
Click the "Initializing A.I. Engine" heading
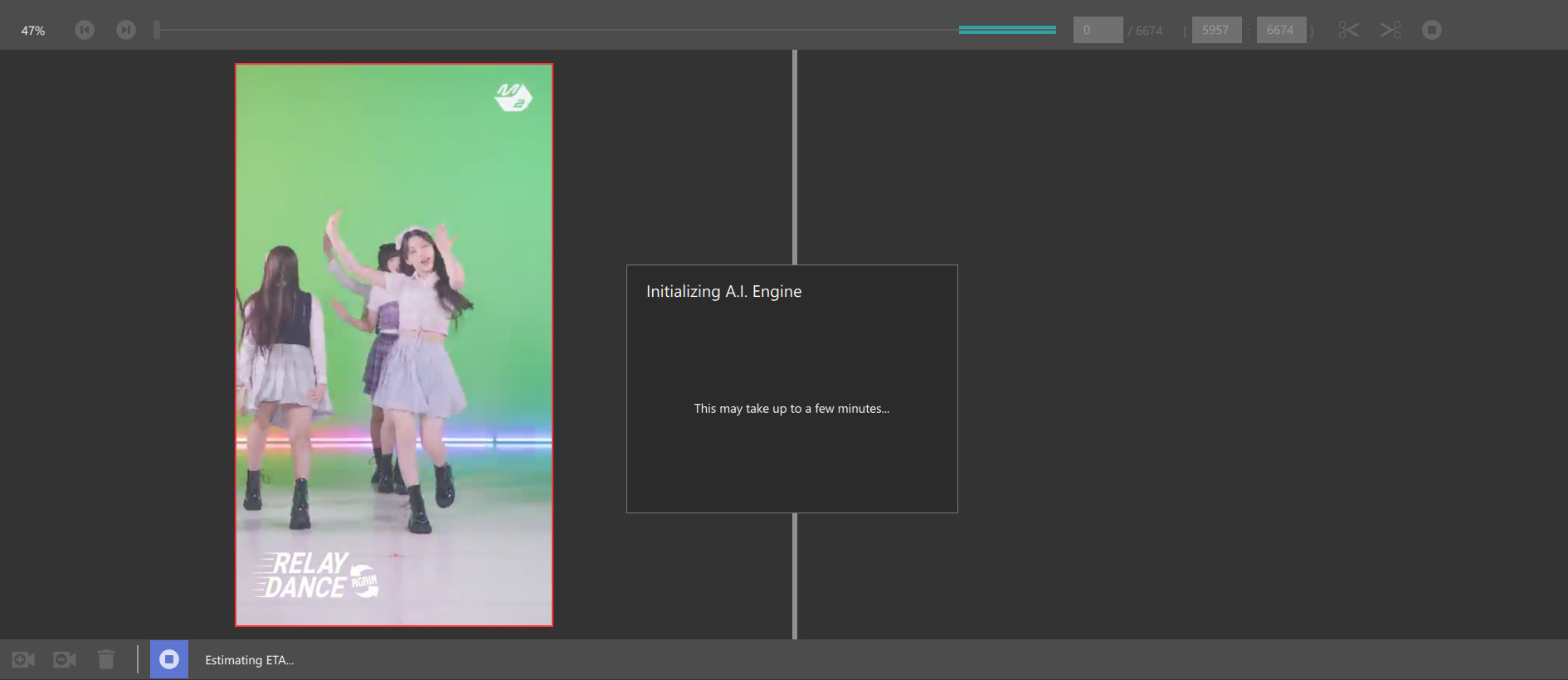coord(723,292)
